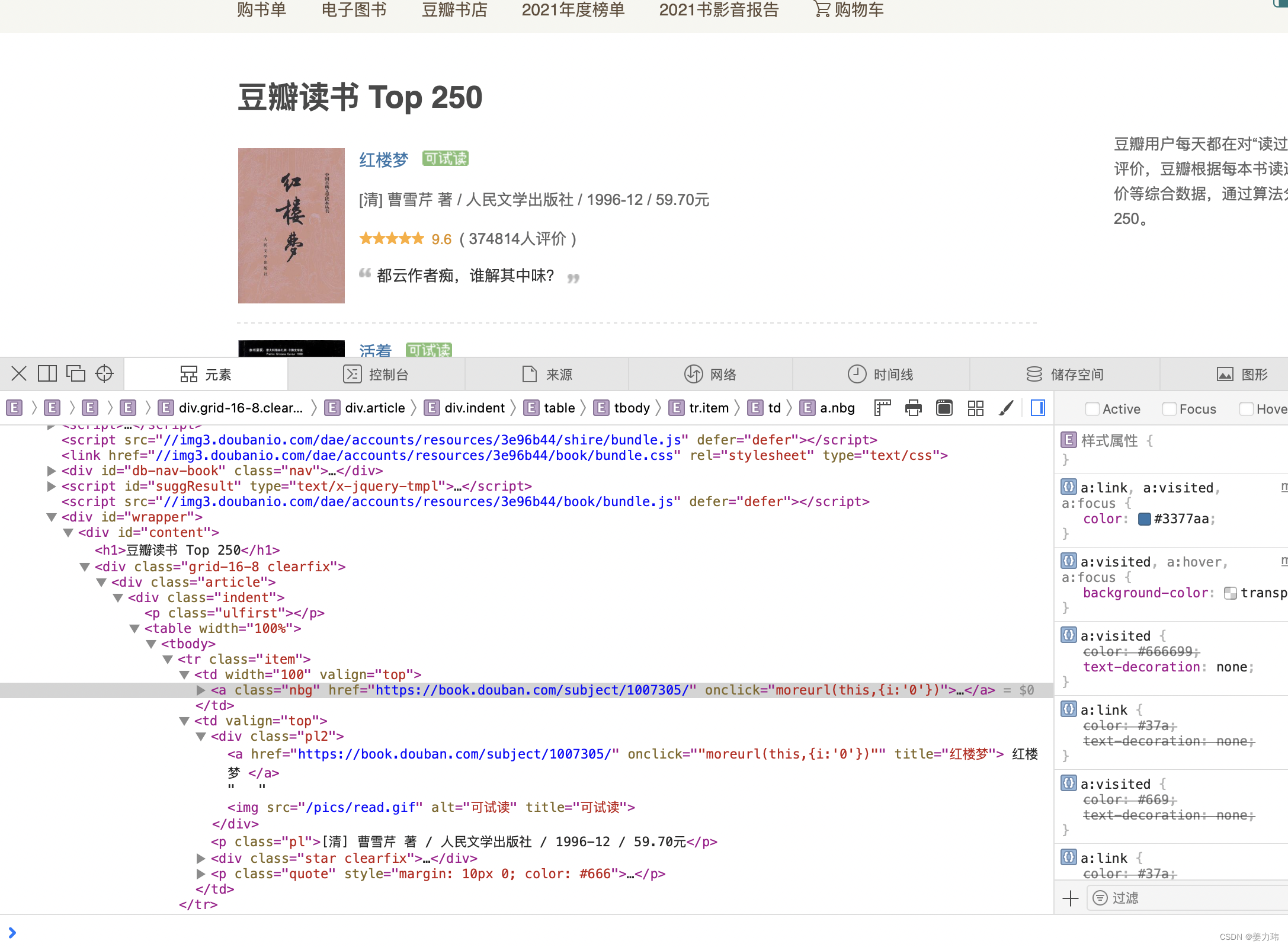The height and width of the screenshot is (947, 1288).
Task: Open the 来源 tab
Action: (x=547, y=374)
